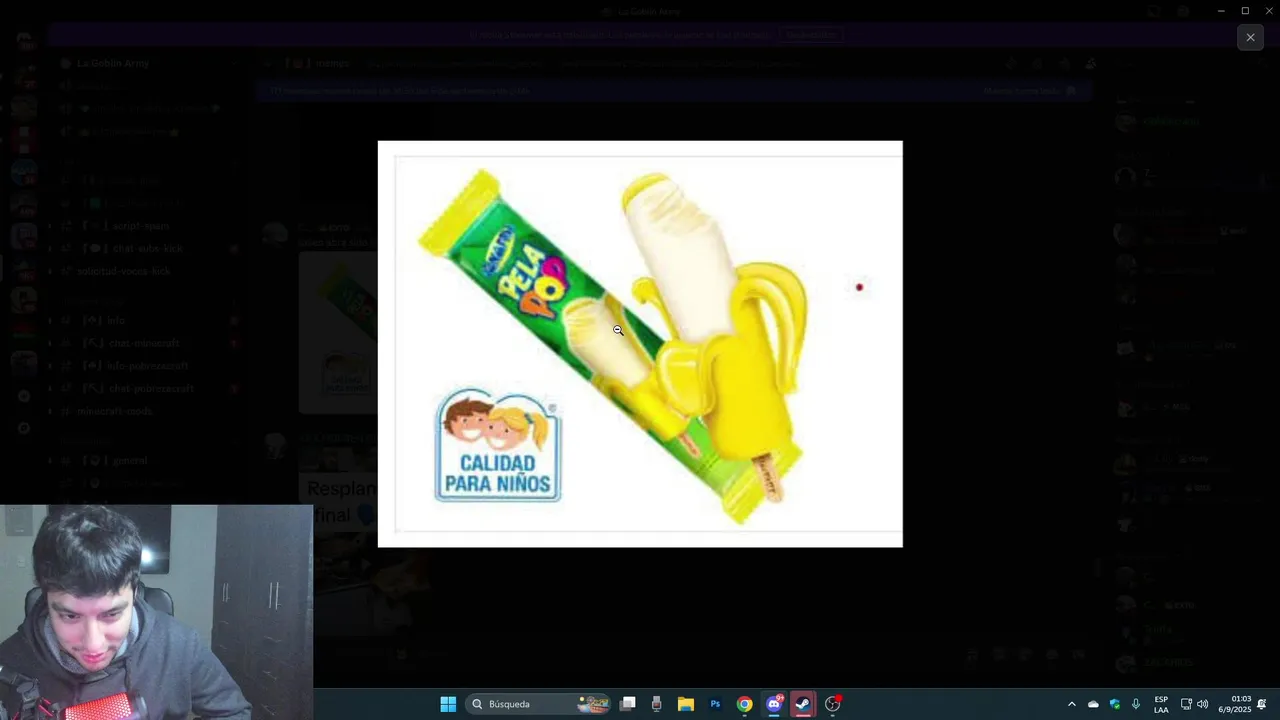Viewport: 1280px width, 720px height.
Task: Show hidden system tray icons
Action: click(x=1072, y=704)
